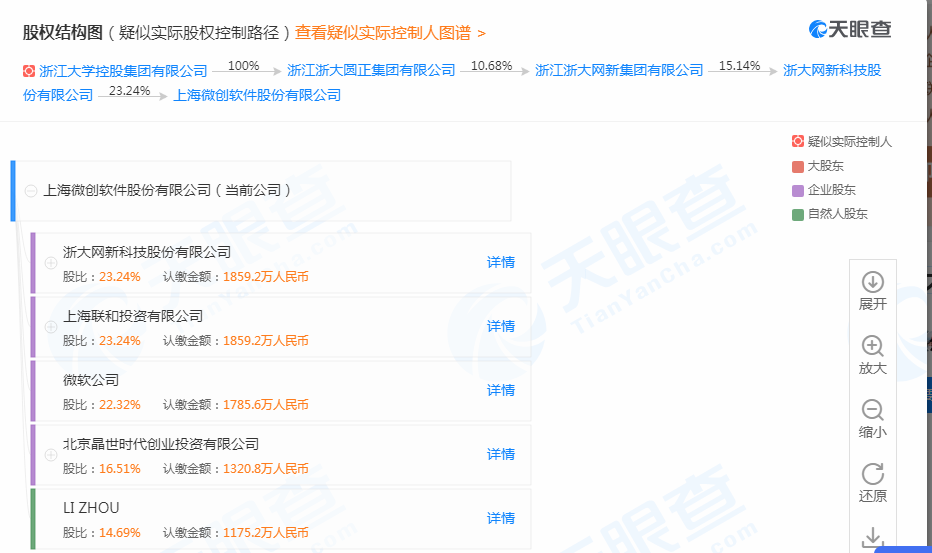The image size is (932, 553).
Task: Open the 上海微创软件股份有限公司 path link
Action: [257, 95]
